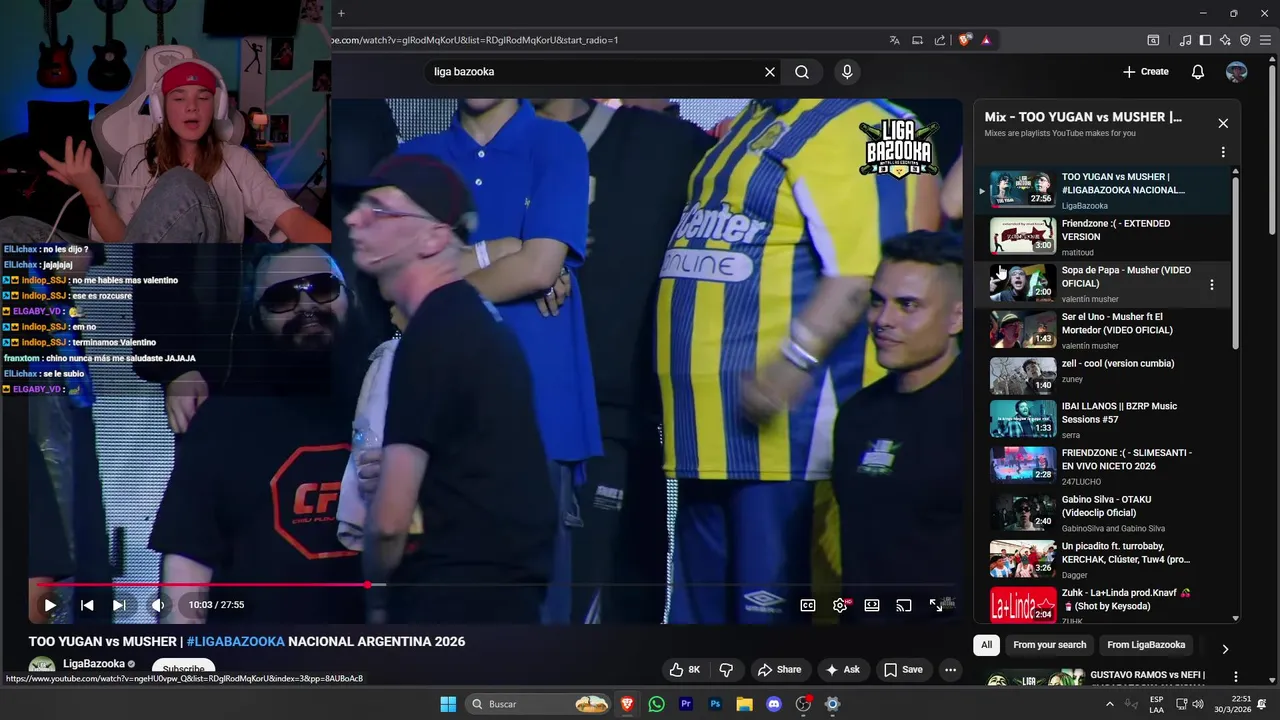Open Brave VPN shield icon
1280x720 pixels.
pos(1245,40)
